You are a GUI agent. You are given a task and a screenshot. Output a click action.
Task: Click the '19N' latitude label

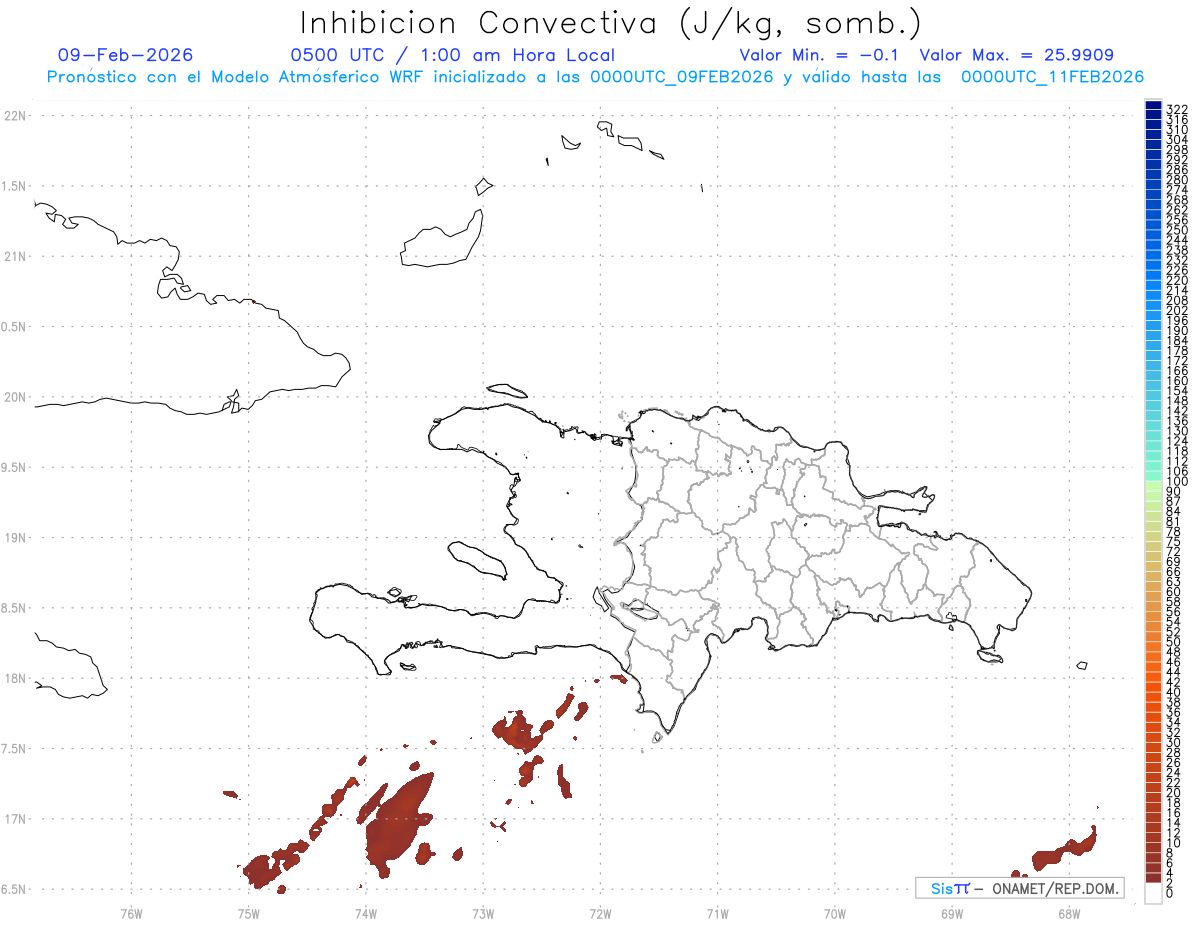[15, 538]
